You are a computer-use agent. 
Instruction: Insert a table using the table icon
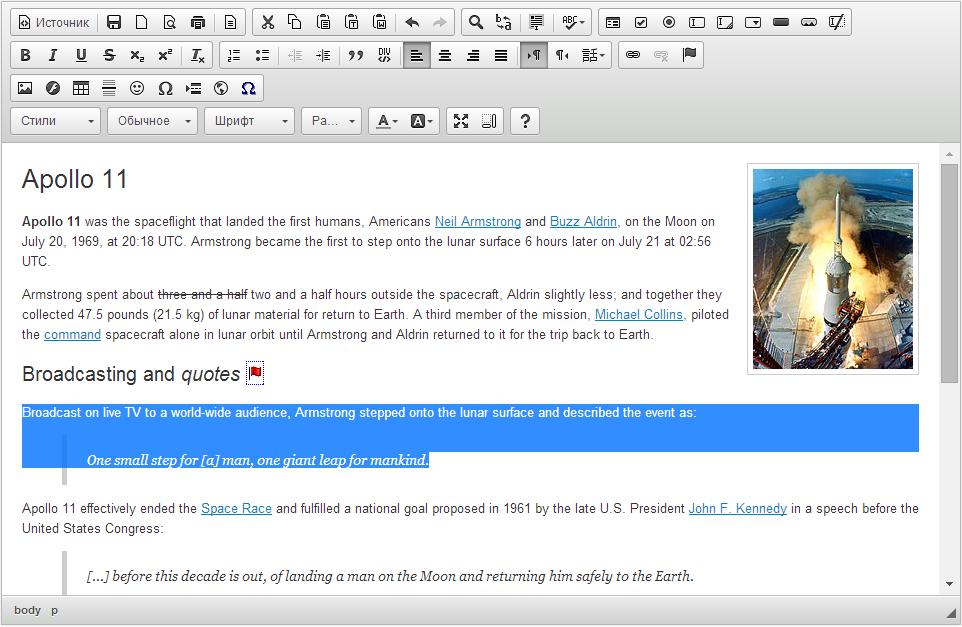coord(81,88)
